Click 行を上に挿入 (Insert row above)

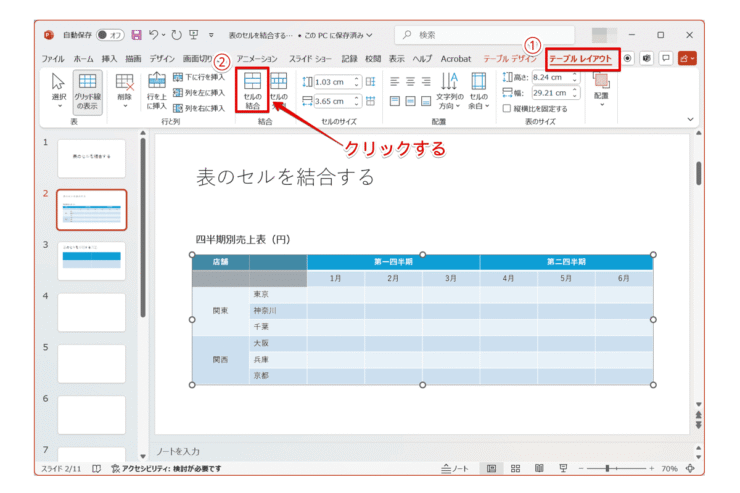(157, 91)
